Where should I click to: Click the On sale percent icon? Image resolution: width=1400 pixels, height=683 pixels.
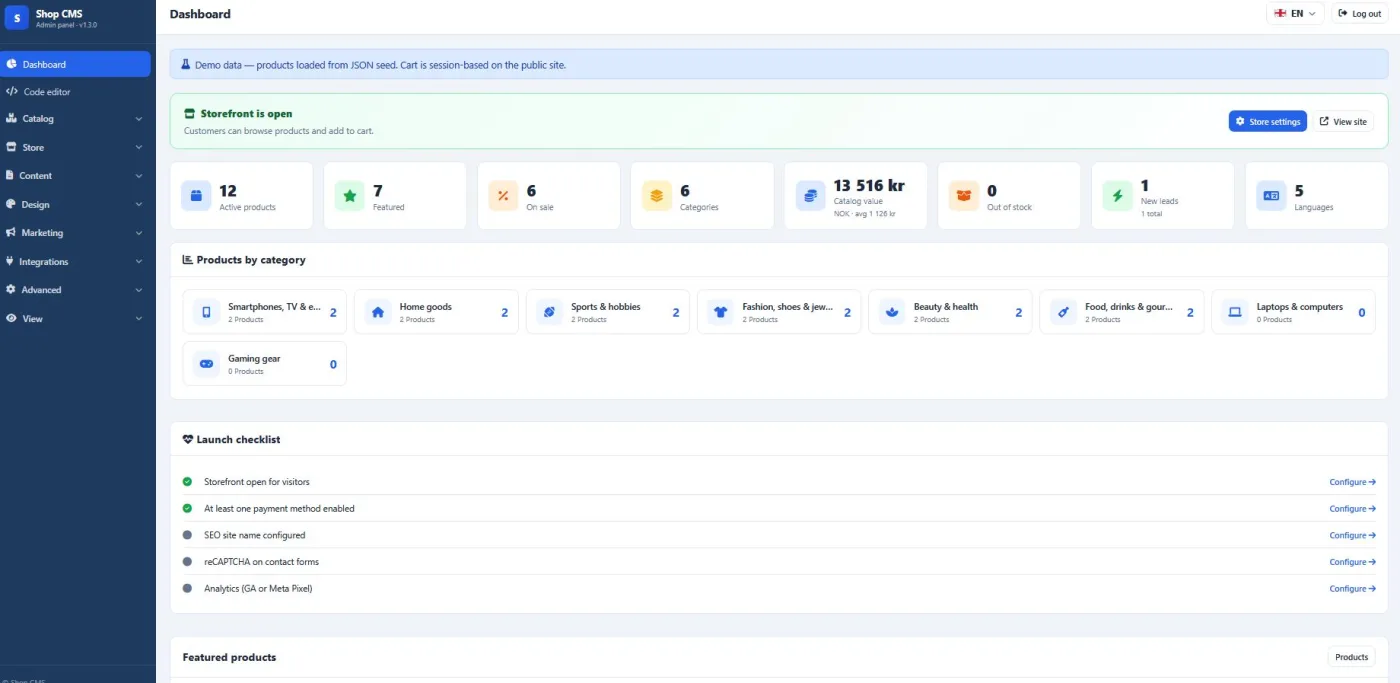(503, 196)
